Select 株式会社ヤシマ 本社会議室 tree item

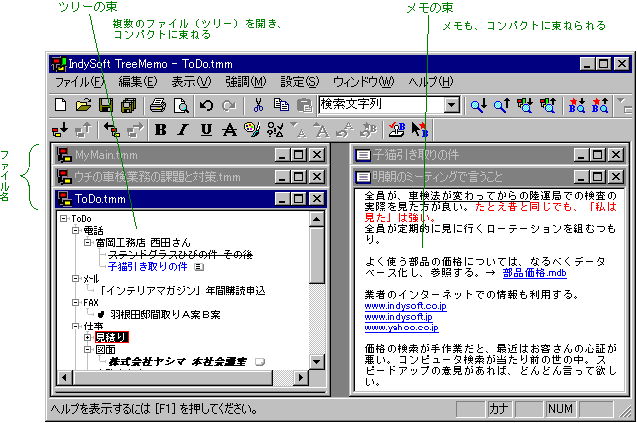tap(178, 362)
